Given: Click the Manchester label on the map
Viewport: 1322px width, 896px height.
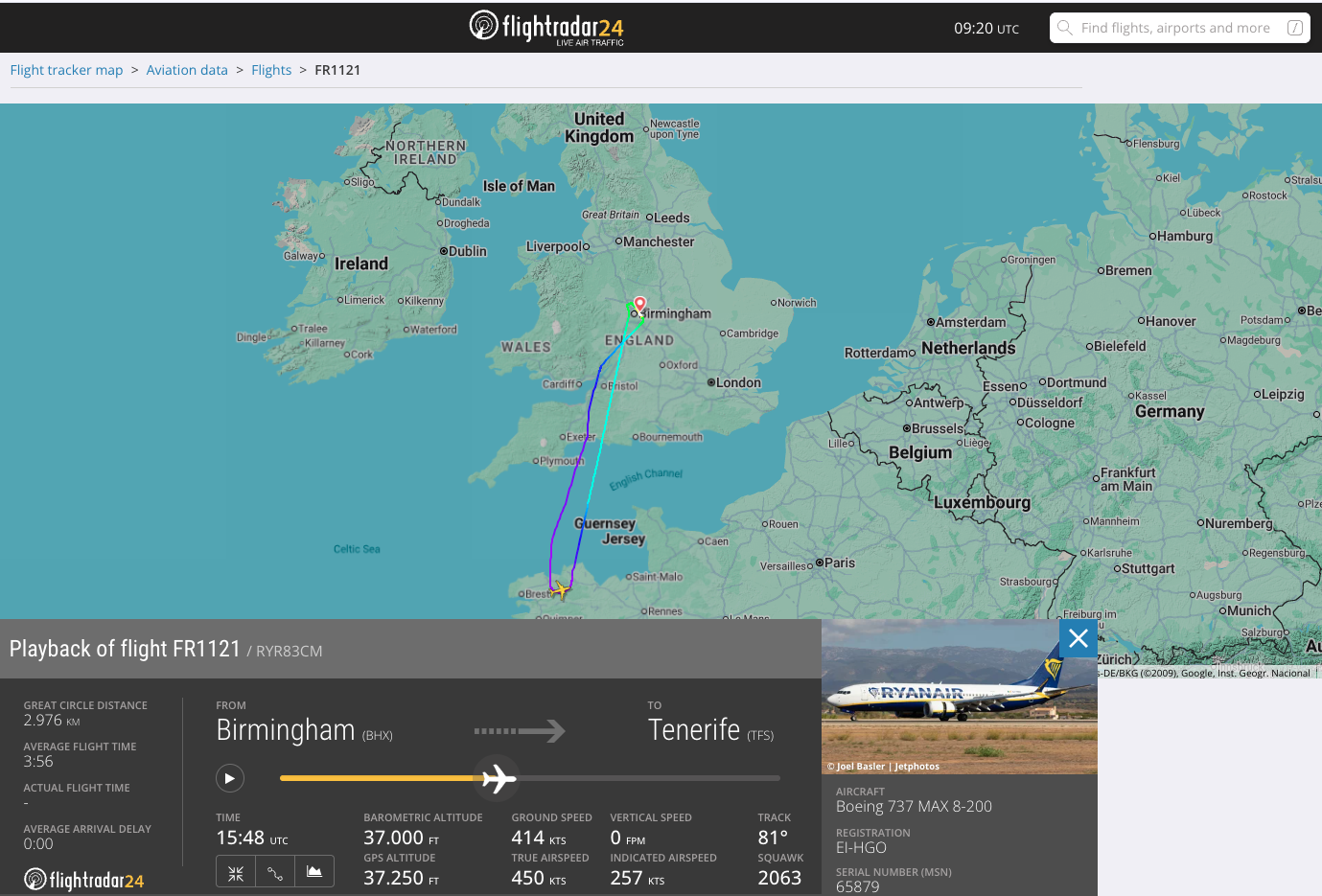Looking at the screenshot, I should pos(659,242).
